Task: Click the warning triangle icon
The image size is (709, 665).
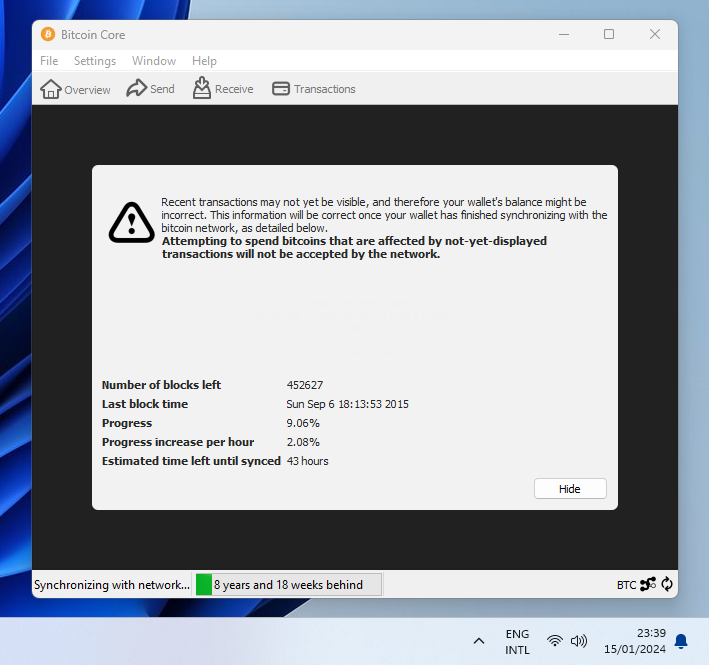Action: [132, 222]
